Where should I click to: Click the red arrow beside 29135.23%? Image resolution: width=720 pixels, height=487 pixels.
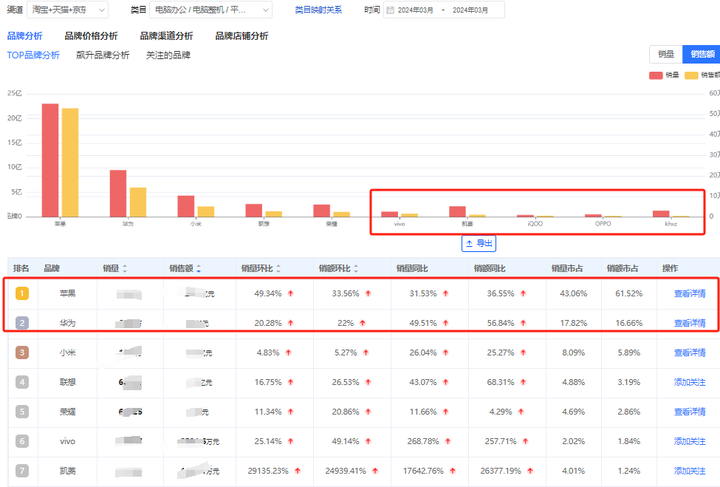coord(298,471)
